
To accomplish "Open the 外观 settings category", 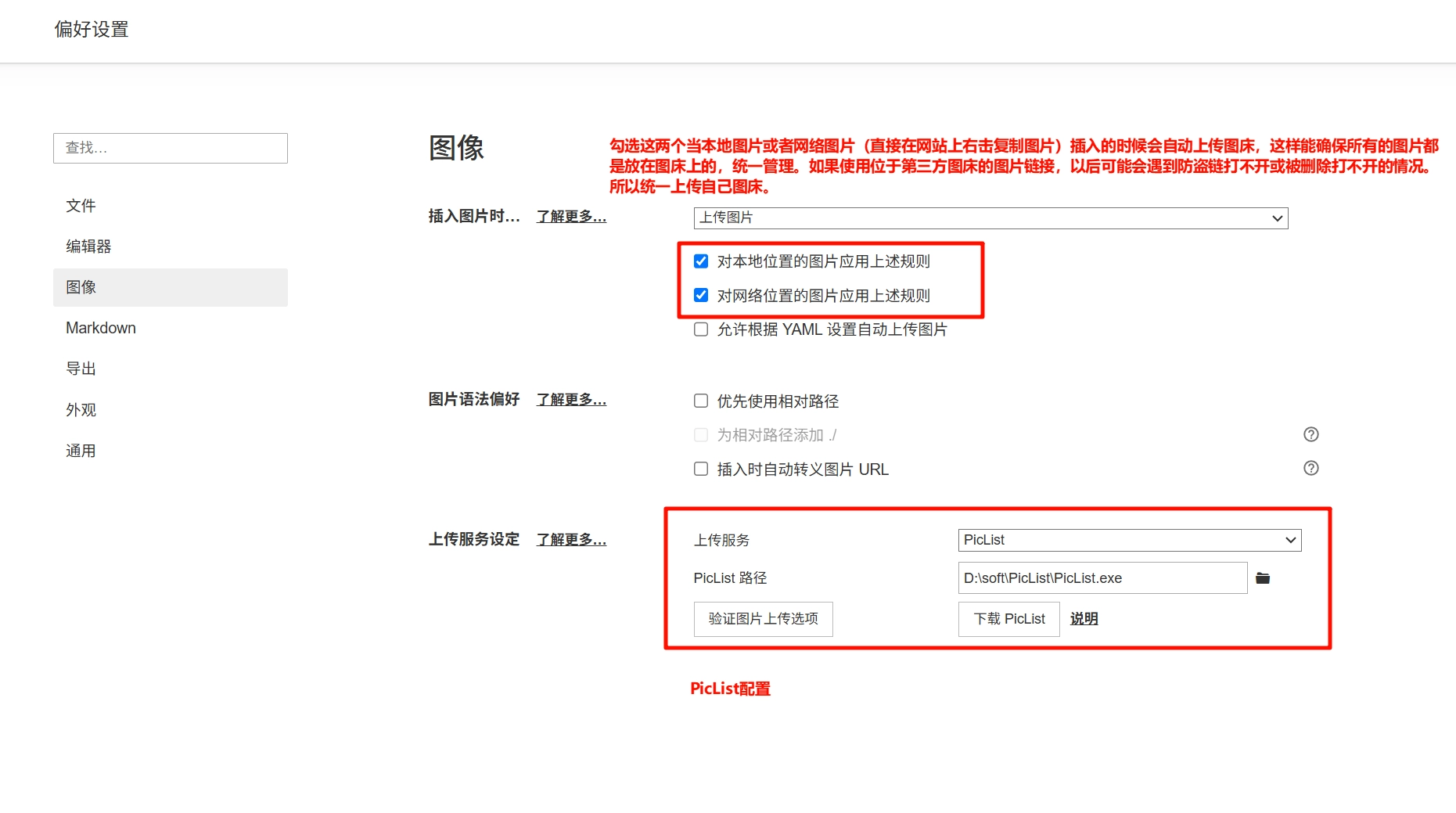I will (171, 410).
